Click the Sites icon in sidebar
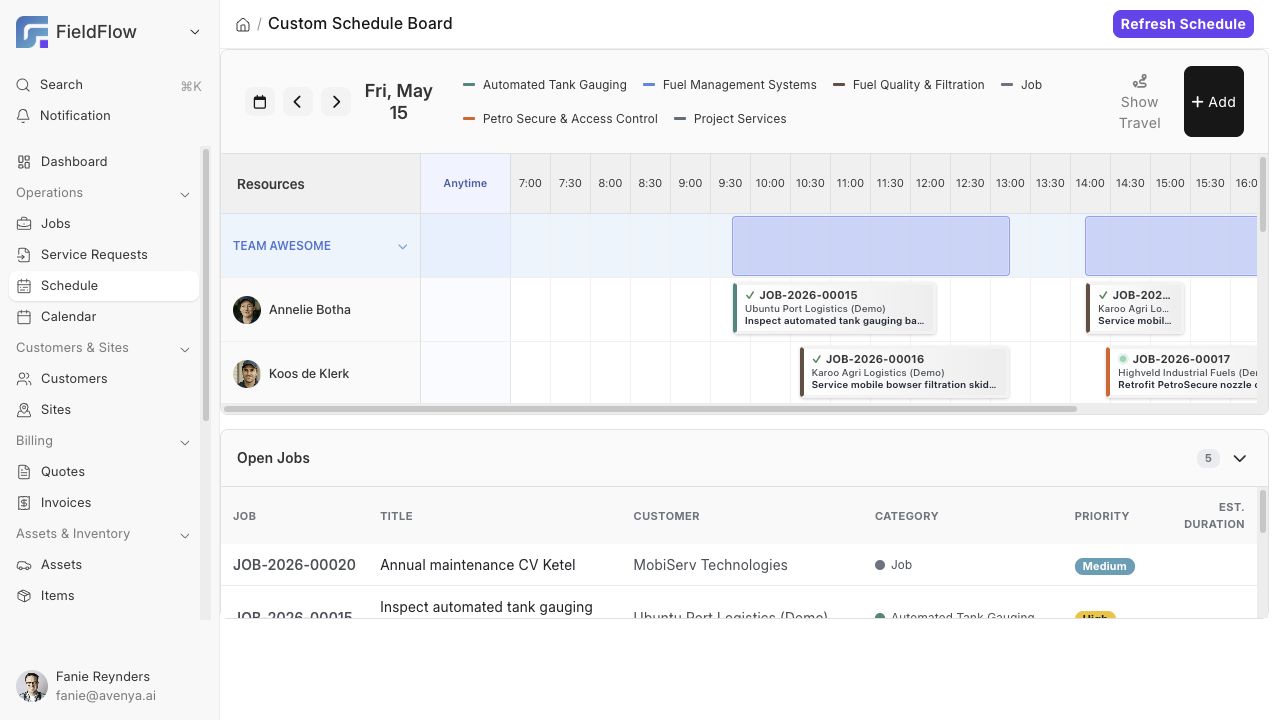This screenshot has height=720, width=1280. click(25, 410)
